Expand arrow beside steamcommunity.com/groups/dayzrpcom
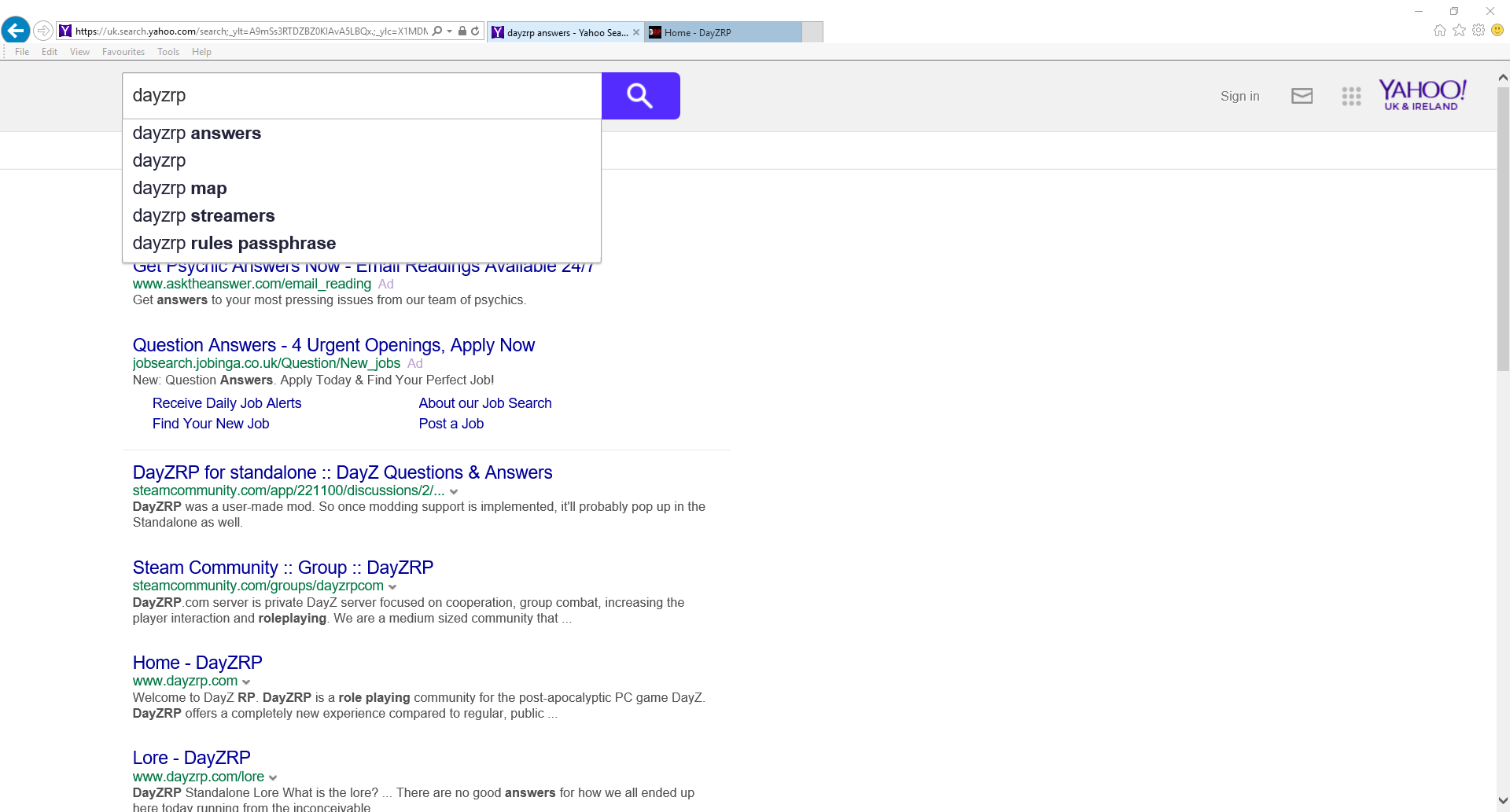 (x=392, y=587)
